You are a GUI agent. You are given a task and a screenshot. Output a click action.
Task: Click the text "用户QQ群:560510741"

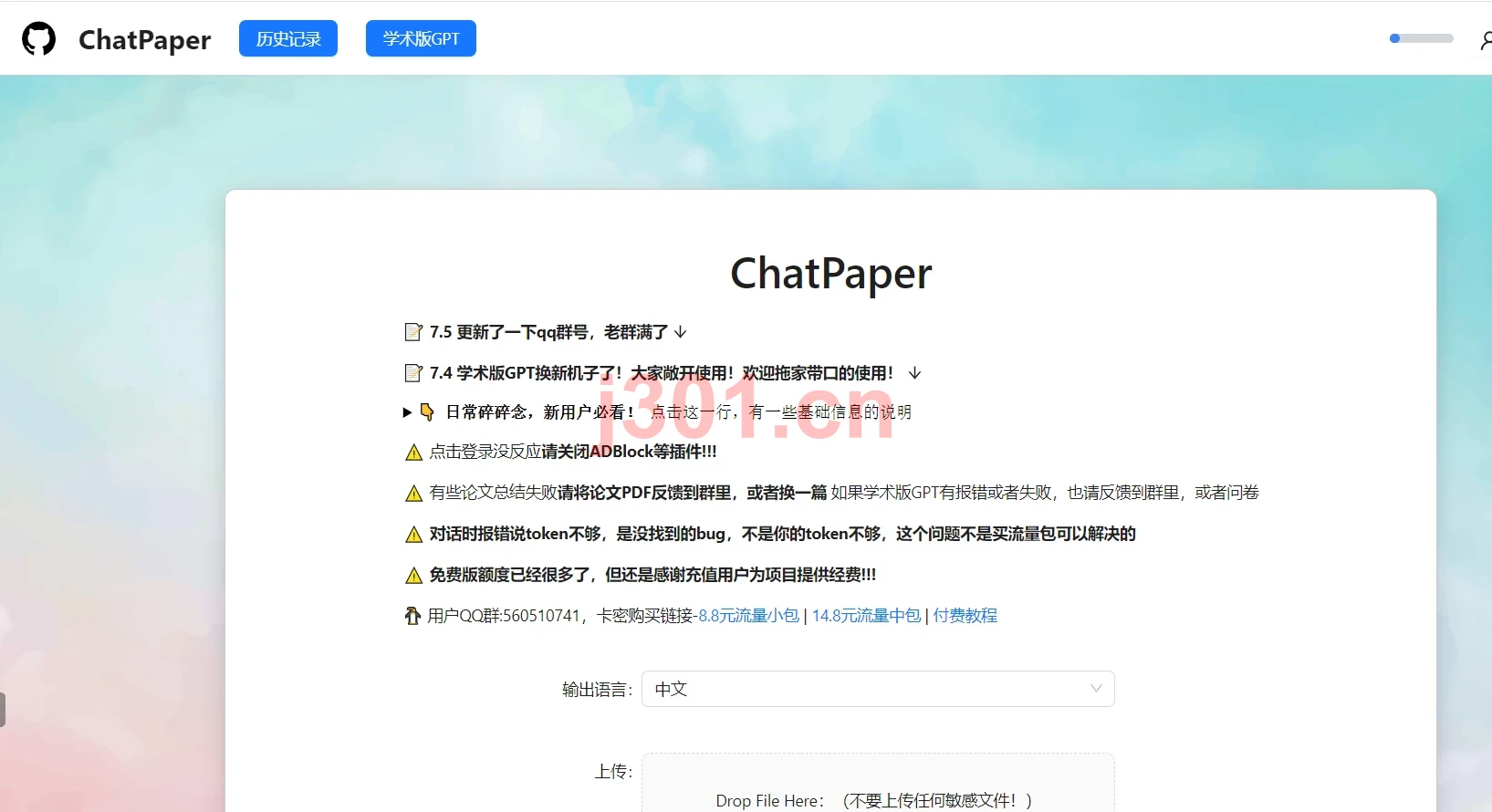click(504, 616)
